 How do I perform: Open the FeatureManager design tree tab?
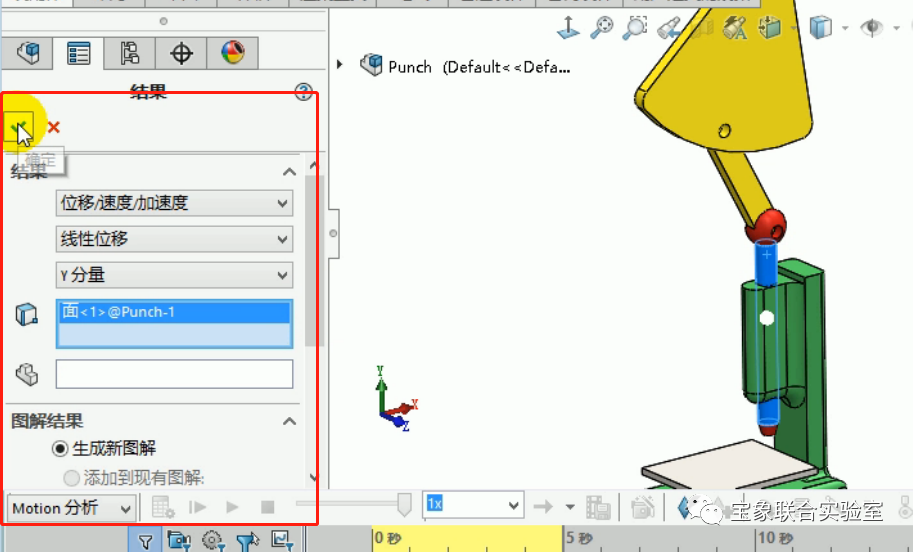(27, 54)
